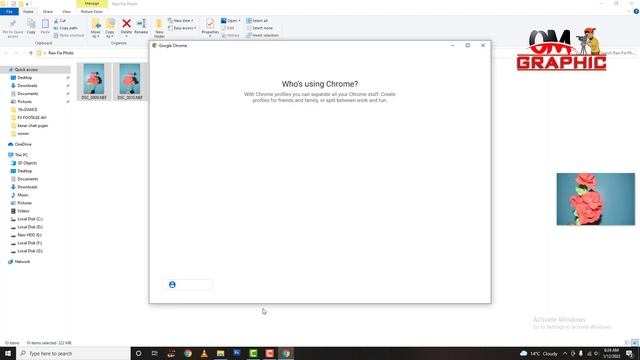This screenshot has width=640, height=360.
Task: Open the profile card in Chrome picker
Action: (188, 284)
